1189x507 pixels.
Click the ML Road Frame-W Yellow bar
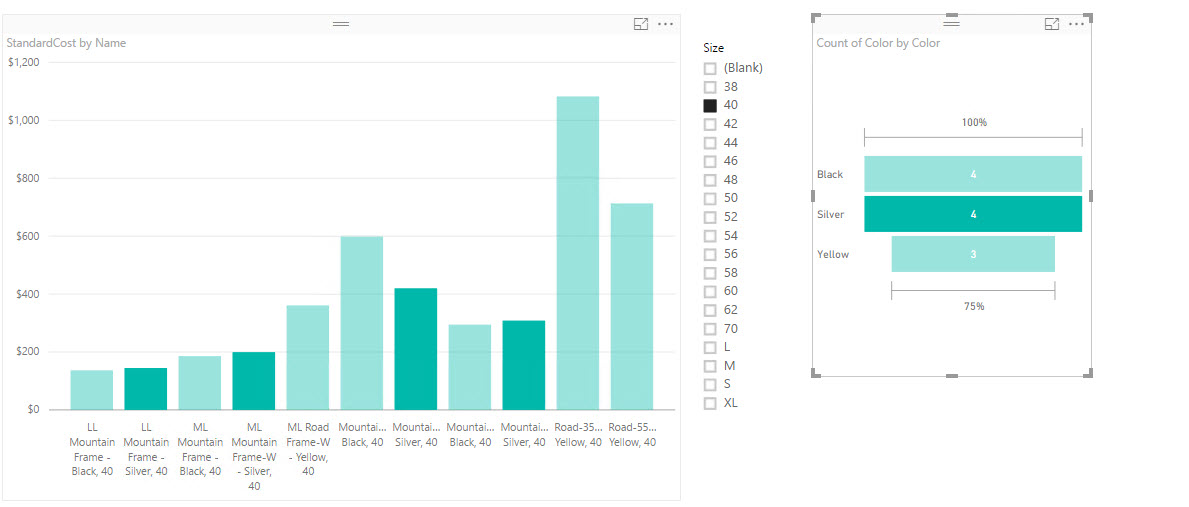307,357
